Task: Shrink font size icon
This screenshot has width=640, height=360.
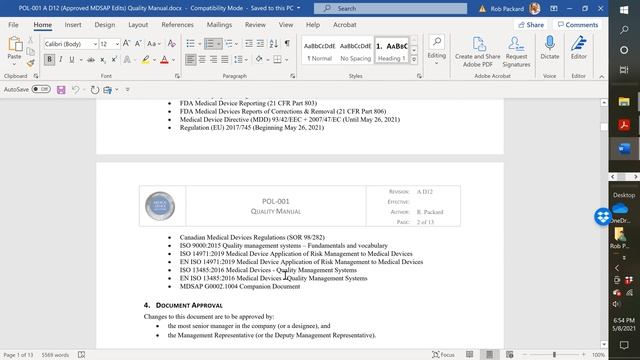Action: (x=138, y=44)
